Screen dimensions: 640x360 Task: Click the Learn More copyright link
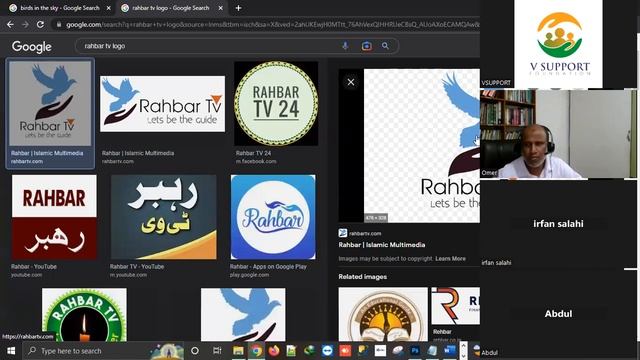coord(450,258)
